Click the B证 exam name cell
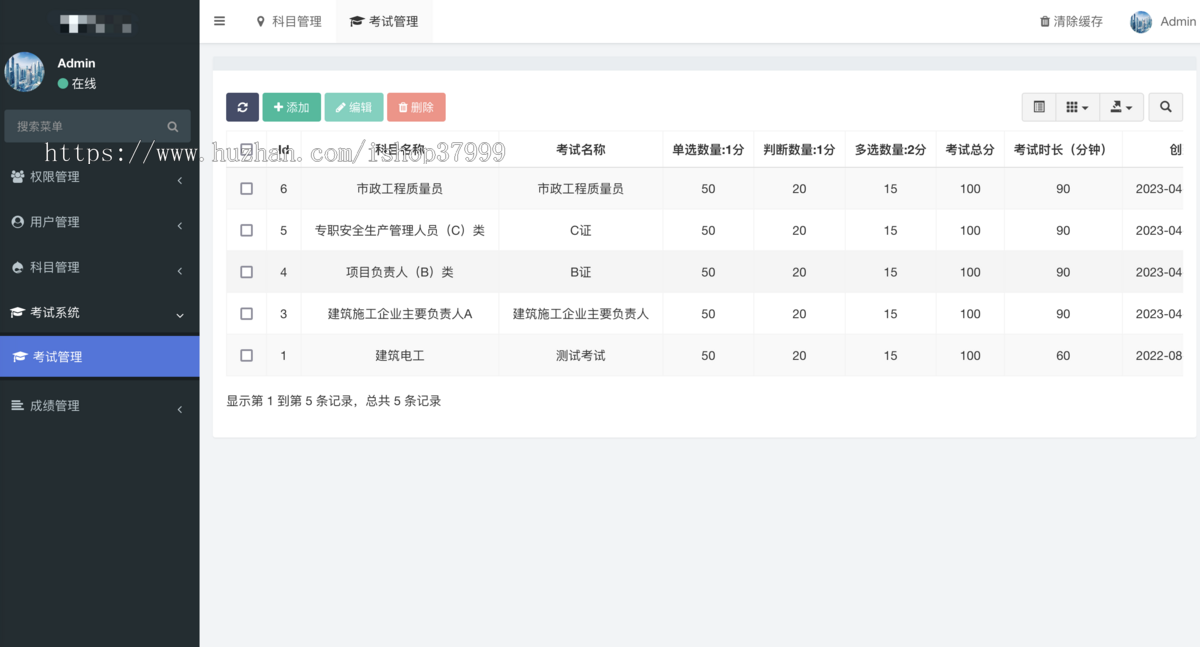The image size is (1200, 647). click(x=581, y=272)
